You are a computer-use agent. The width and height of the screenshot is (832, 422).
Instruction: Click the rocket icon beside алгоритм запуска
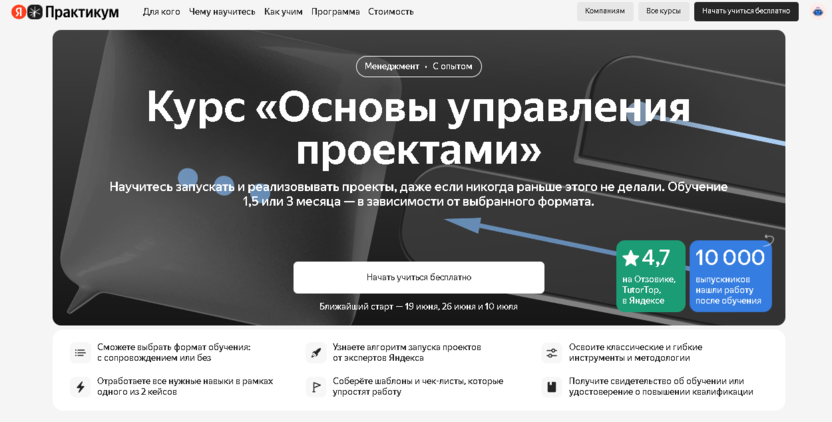[316, 353]
